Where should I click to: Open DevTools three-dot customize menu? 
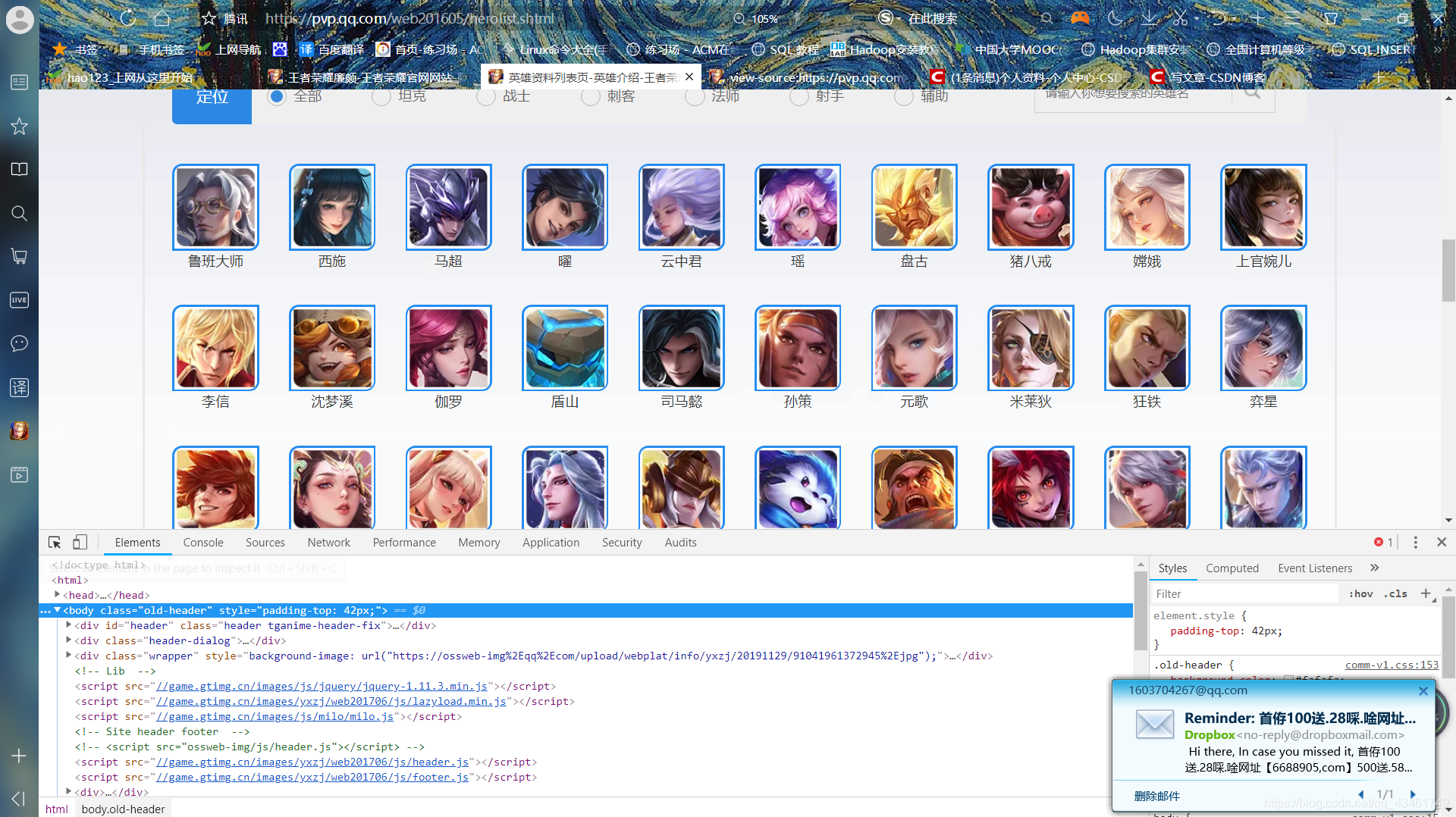(1415, 543)
